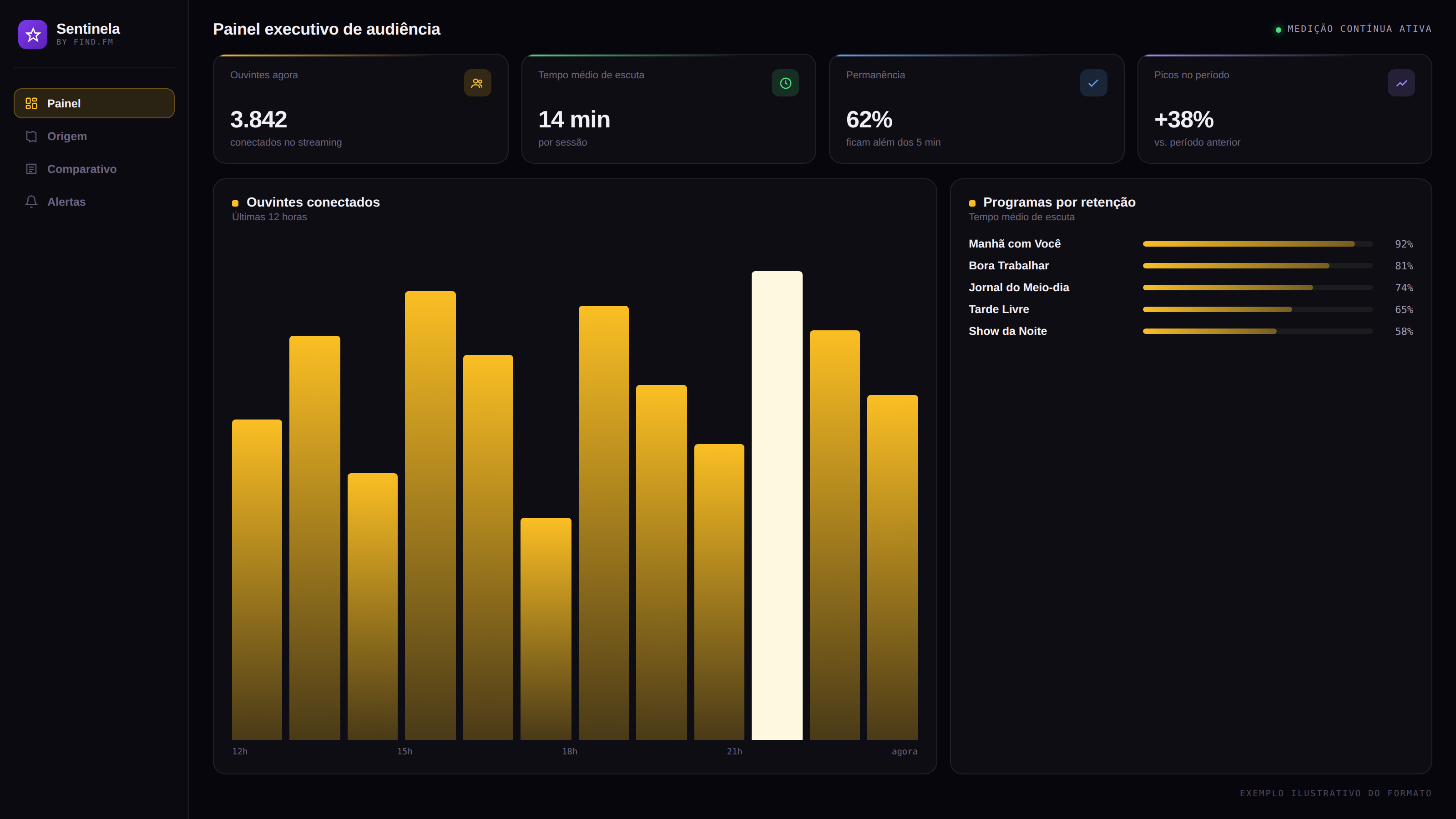Click the Manhã com Você retention bar
Image resolution: width=1456 pixels, height=819 pixels.
pyautogui.click(x=1258, y=243)
